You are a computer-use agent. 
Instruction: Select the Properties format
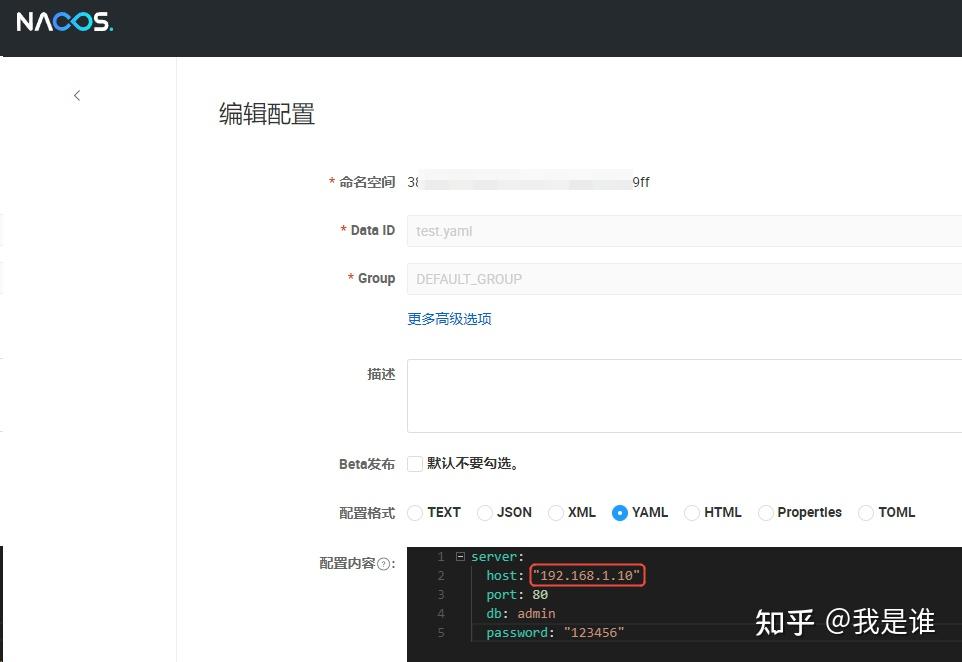click(765, 512)
